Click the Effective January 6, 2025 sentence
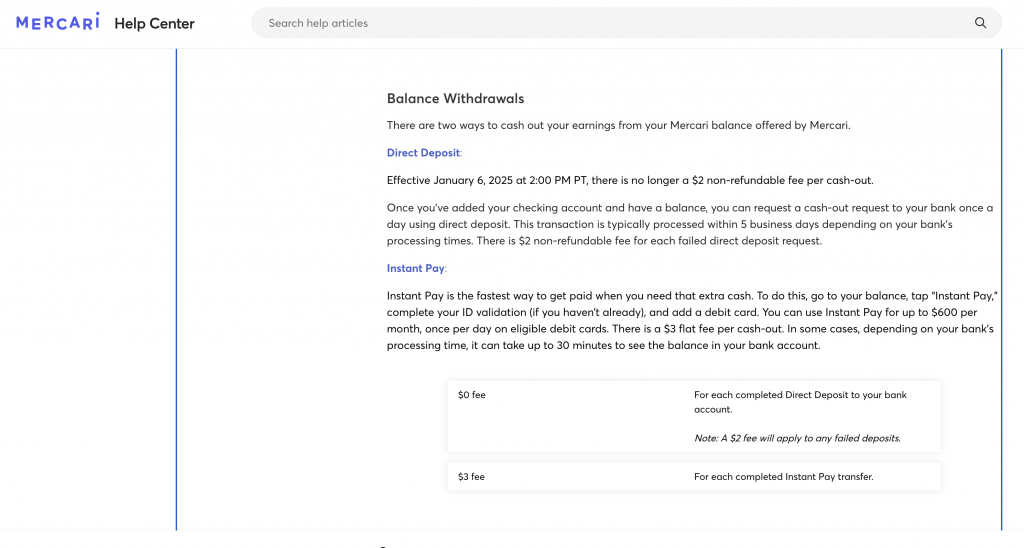Viewport: 1024px width, 548px height. coord(630,180)
